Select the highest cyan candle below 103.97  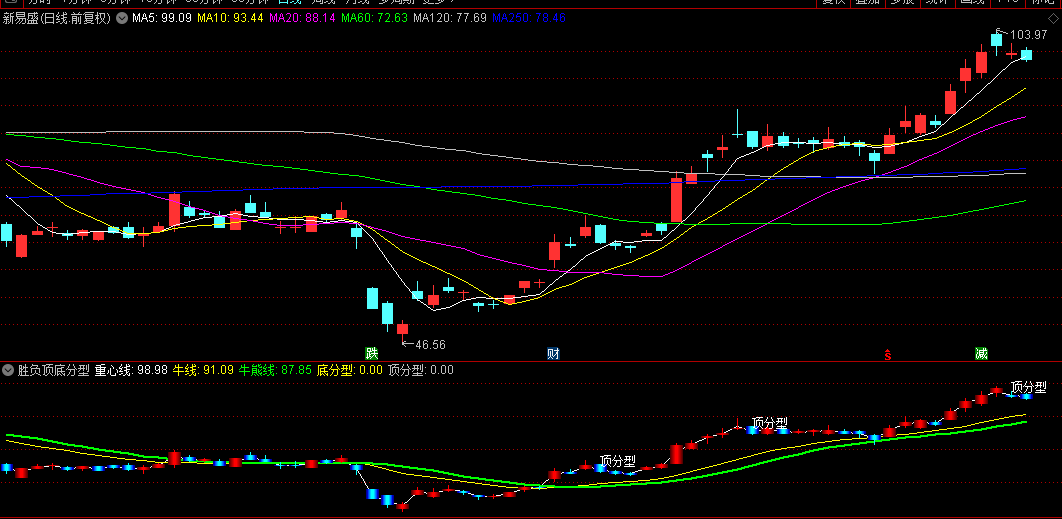996,40
